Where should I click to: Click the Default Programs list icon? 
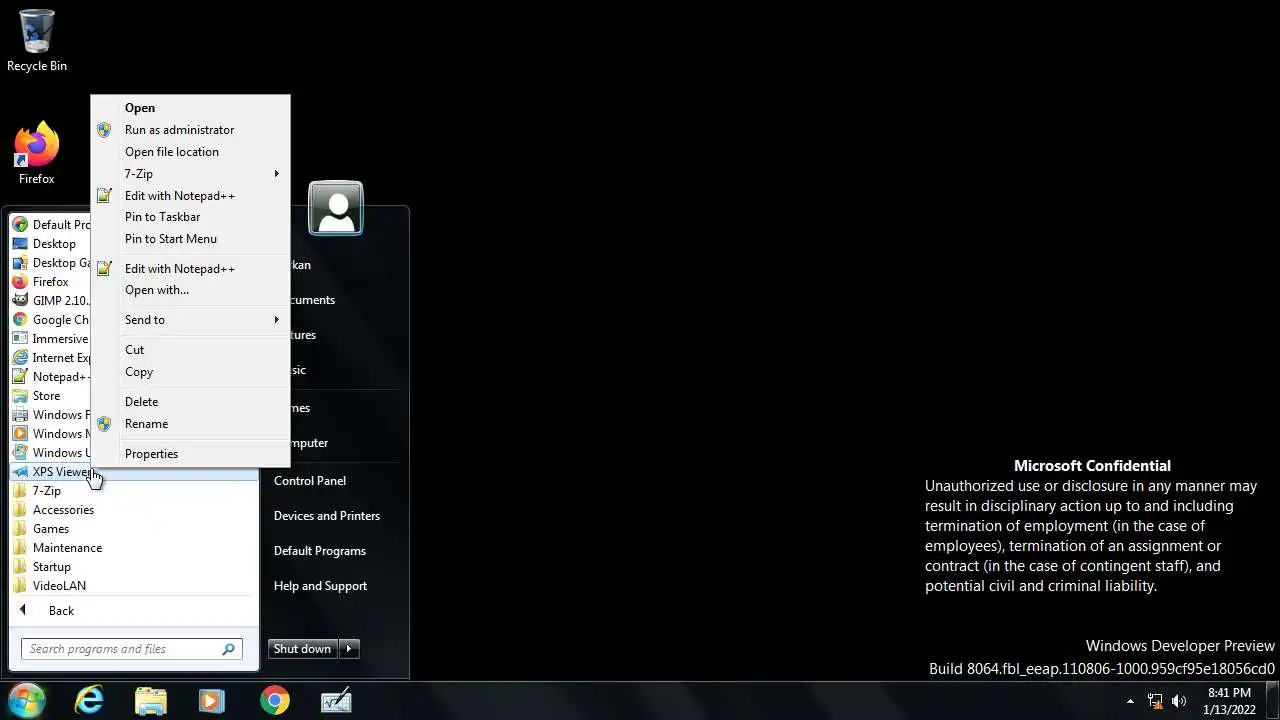tap(20, 224)
